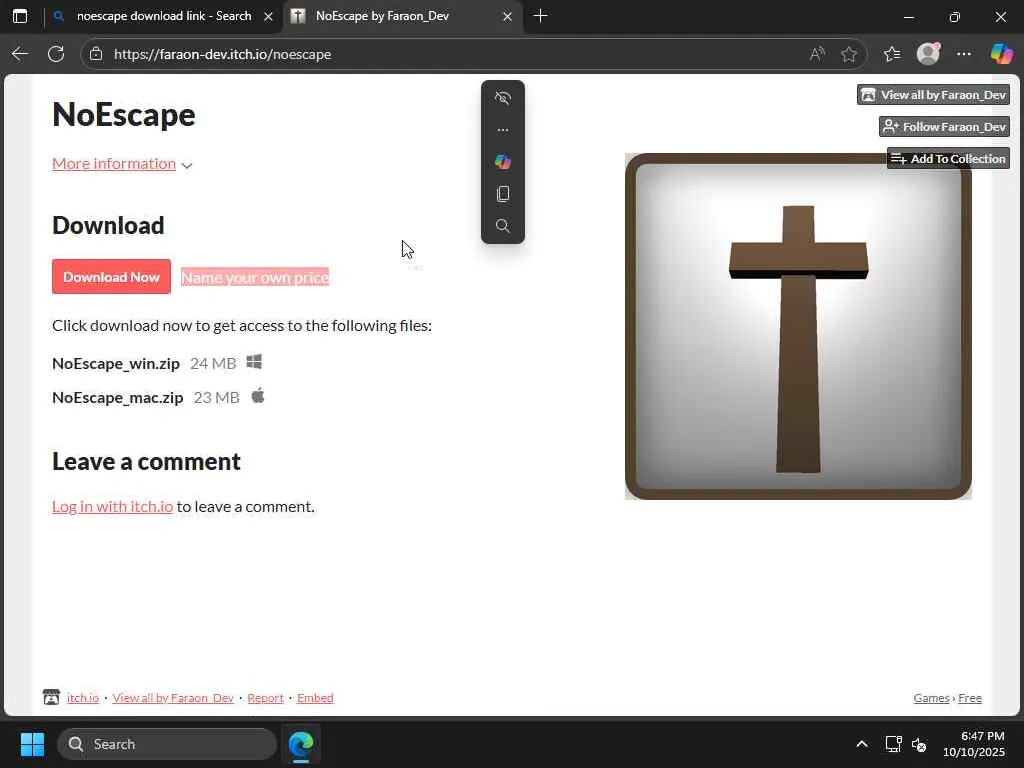The image size is (1024, 768).
Task: Click the 23 MB file size text
Action: coord(217,398)
